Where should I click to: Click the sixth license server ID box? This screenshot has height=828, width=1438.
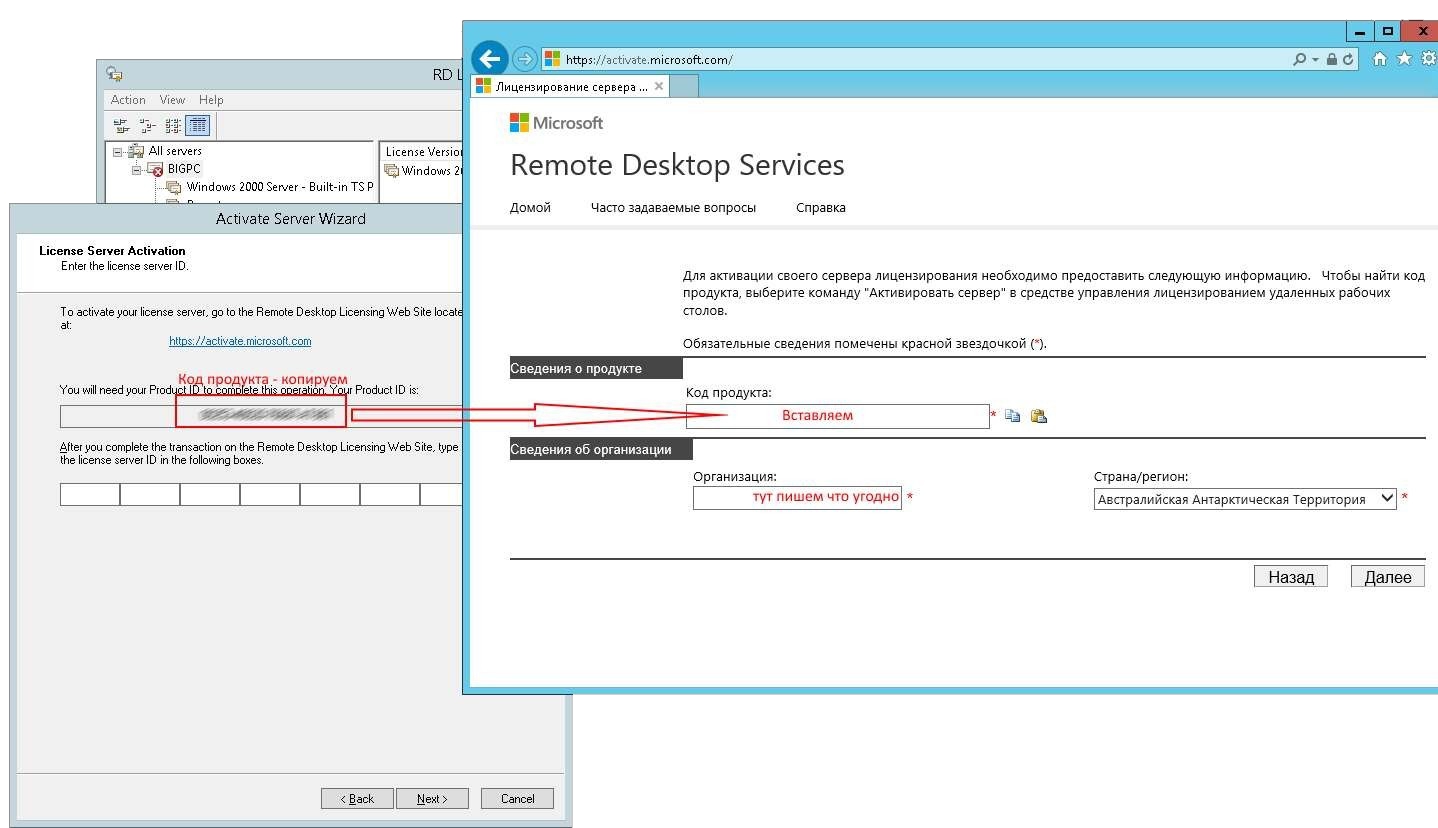[390, 494]
